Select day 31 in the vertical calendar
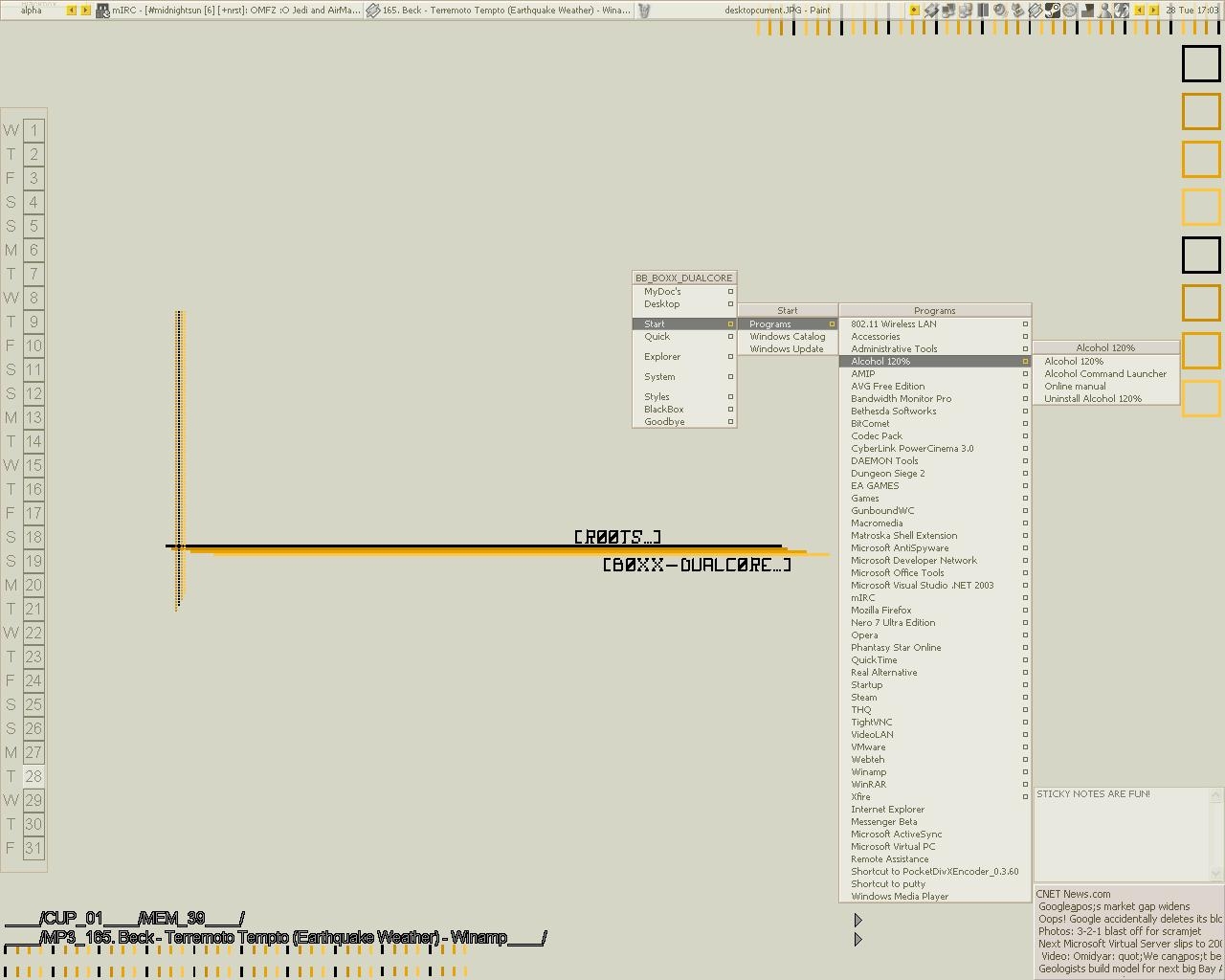Screen dimensions: 1225x980 click(33, 848)
